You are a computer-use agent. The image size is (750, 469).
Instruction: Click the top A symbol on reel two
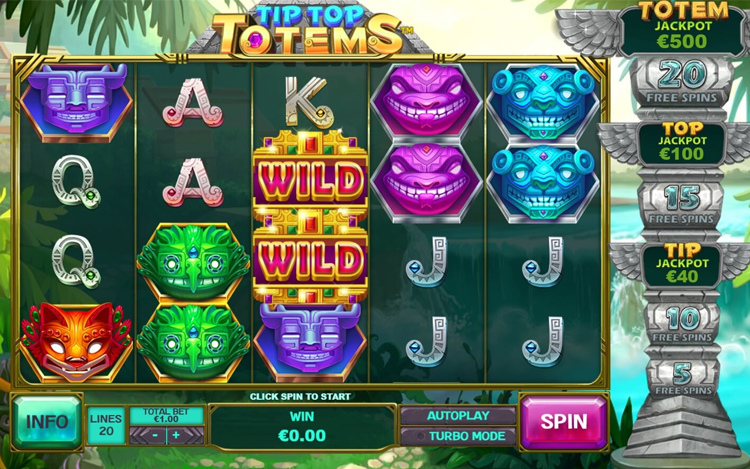pos(192,102)
